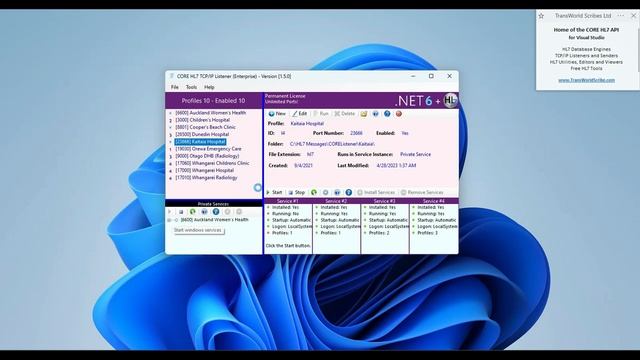
Task: Click Running: No under Service #1
Action: tap(284, 213)
